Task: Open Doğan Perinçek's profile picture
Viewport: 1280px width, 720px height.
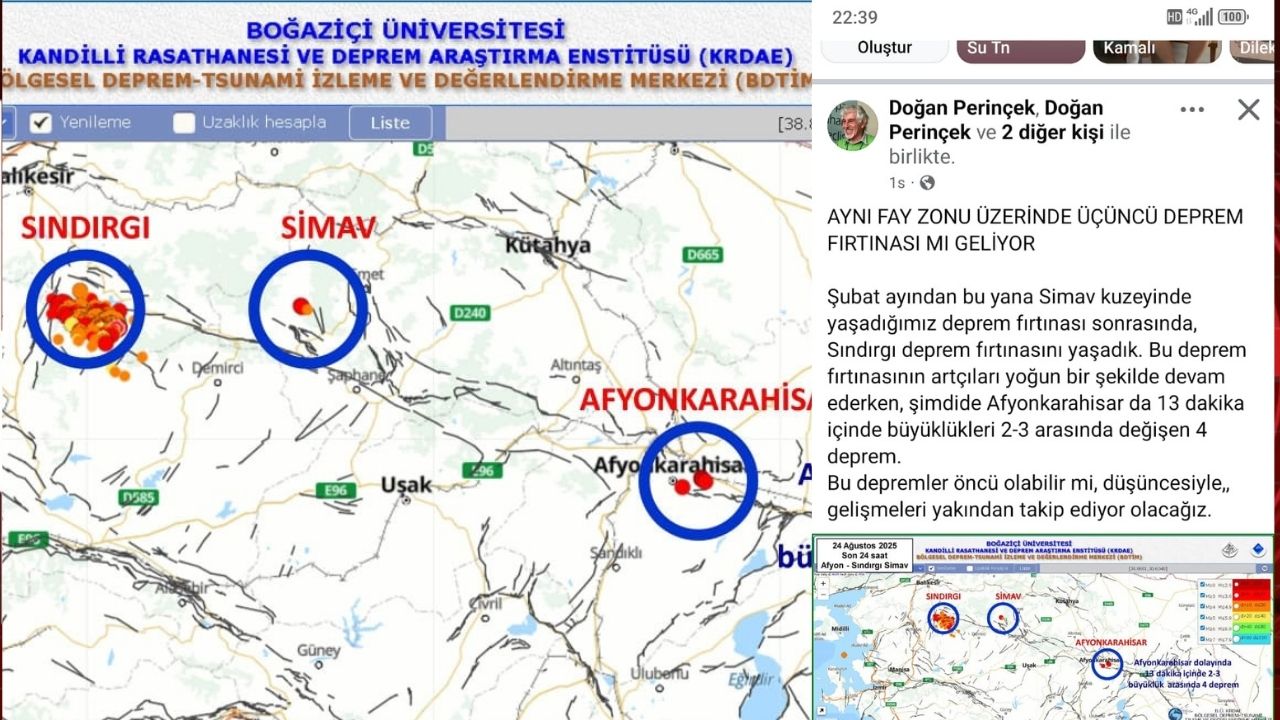Action: [853, 126]
